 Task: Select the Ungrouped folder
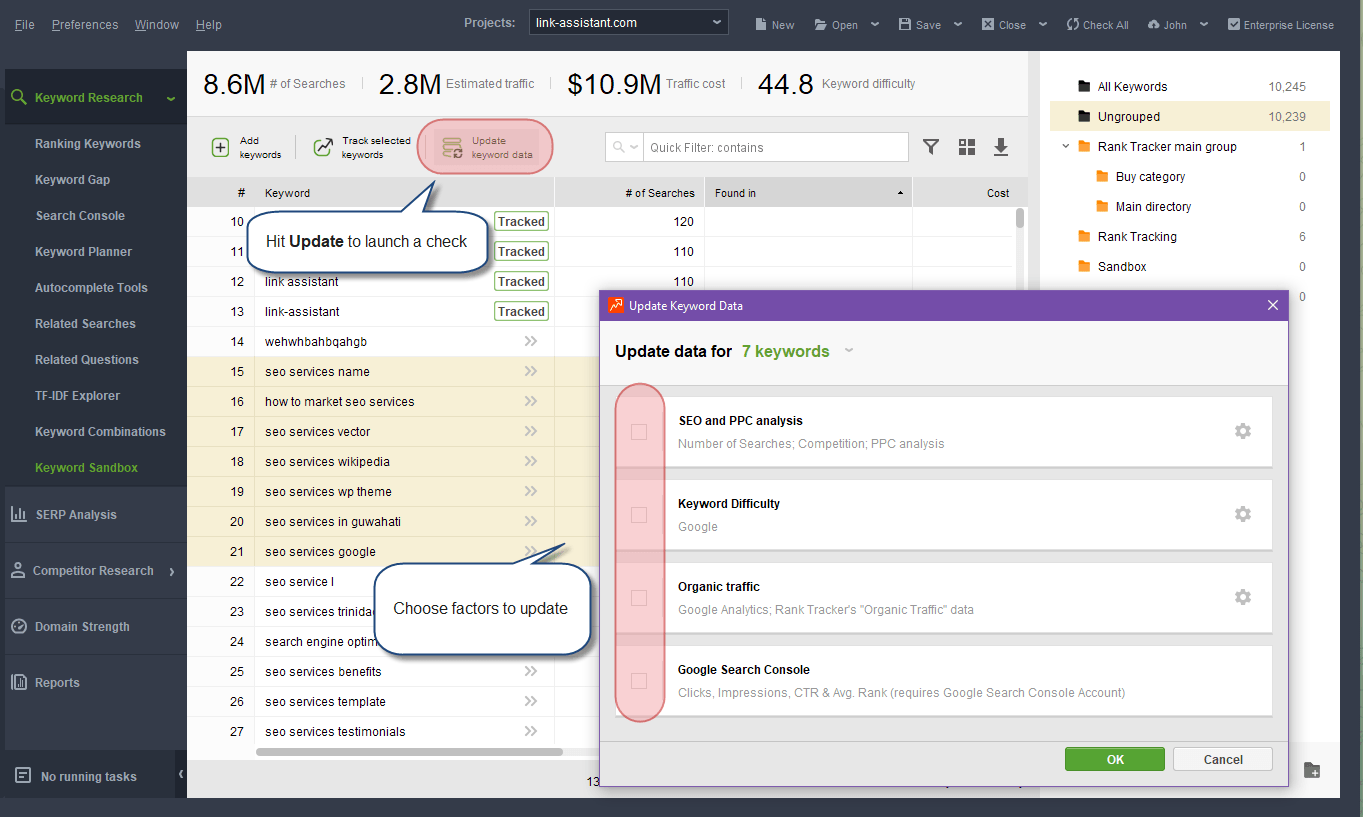click(1190, 116)
